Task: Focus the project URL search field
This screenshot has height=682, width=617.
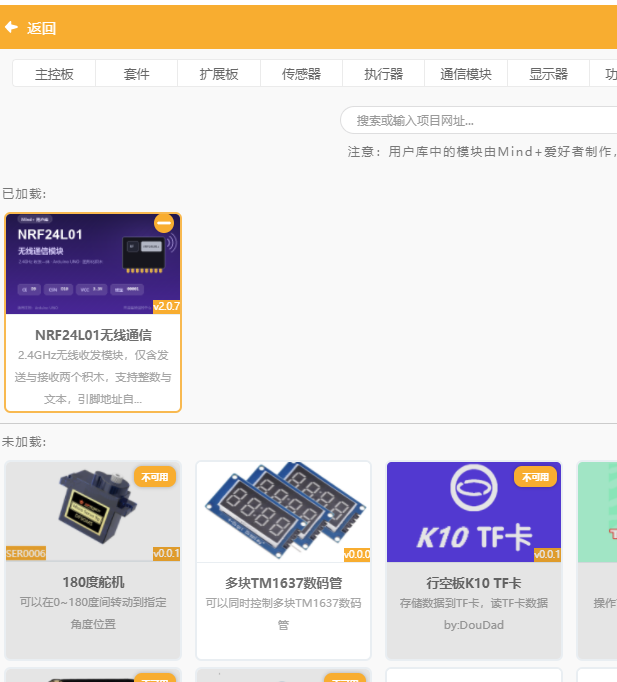Action: 478,120
